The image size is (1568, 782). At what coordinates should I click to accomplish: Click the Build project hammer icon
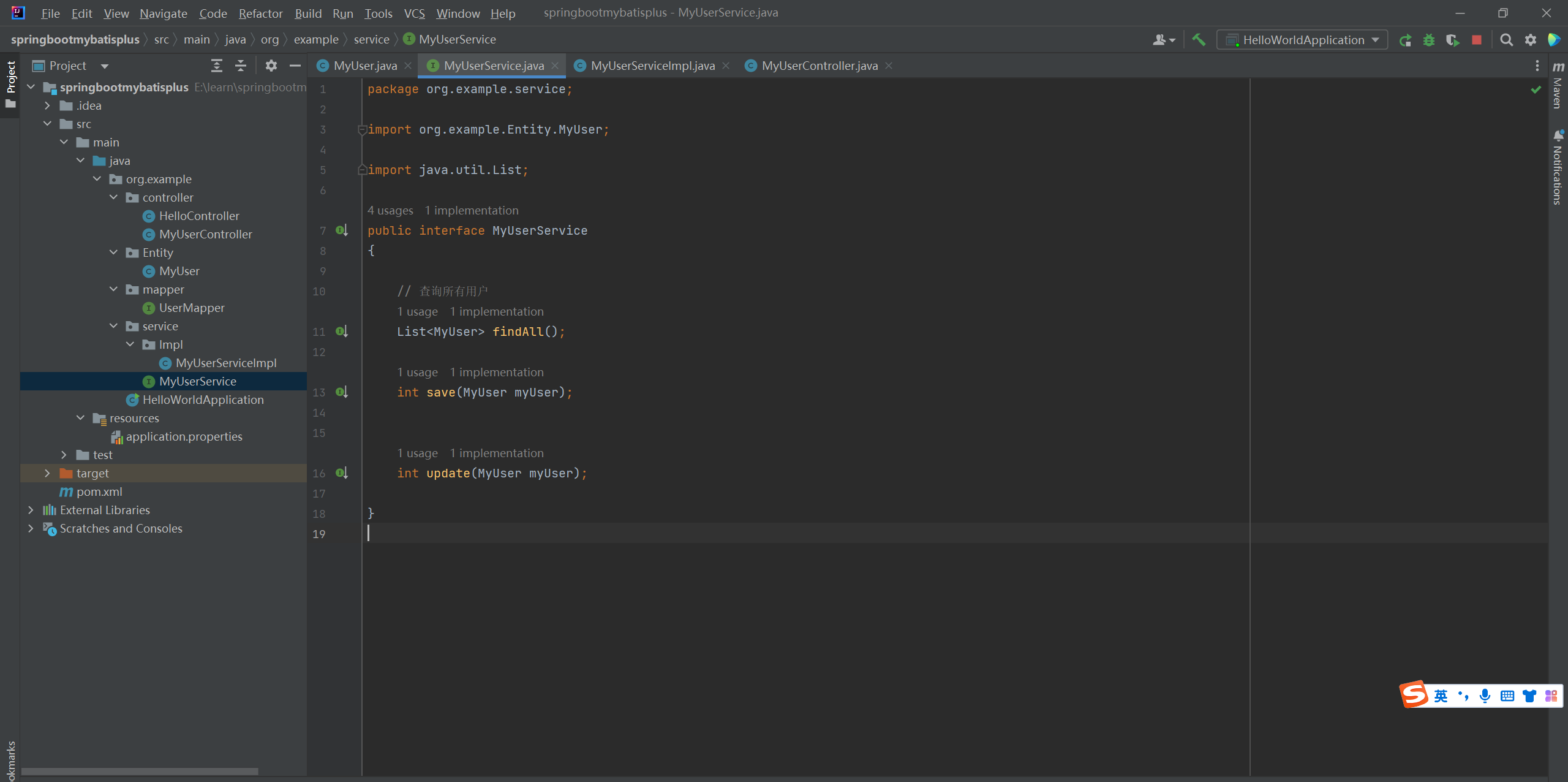point(1199,40)
